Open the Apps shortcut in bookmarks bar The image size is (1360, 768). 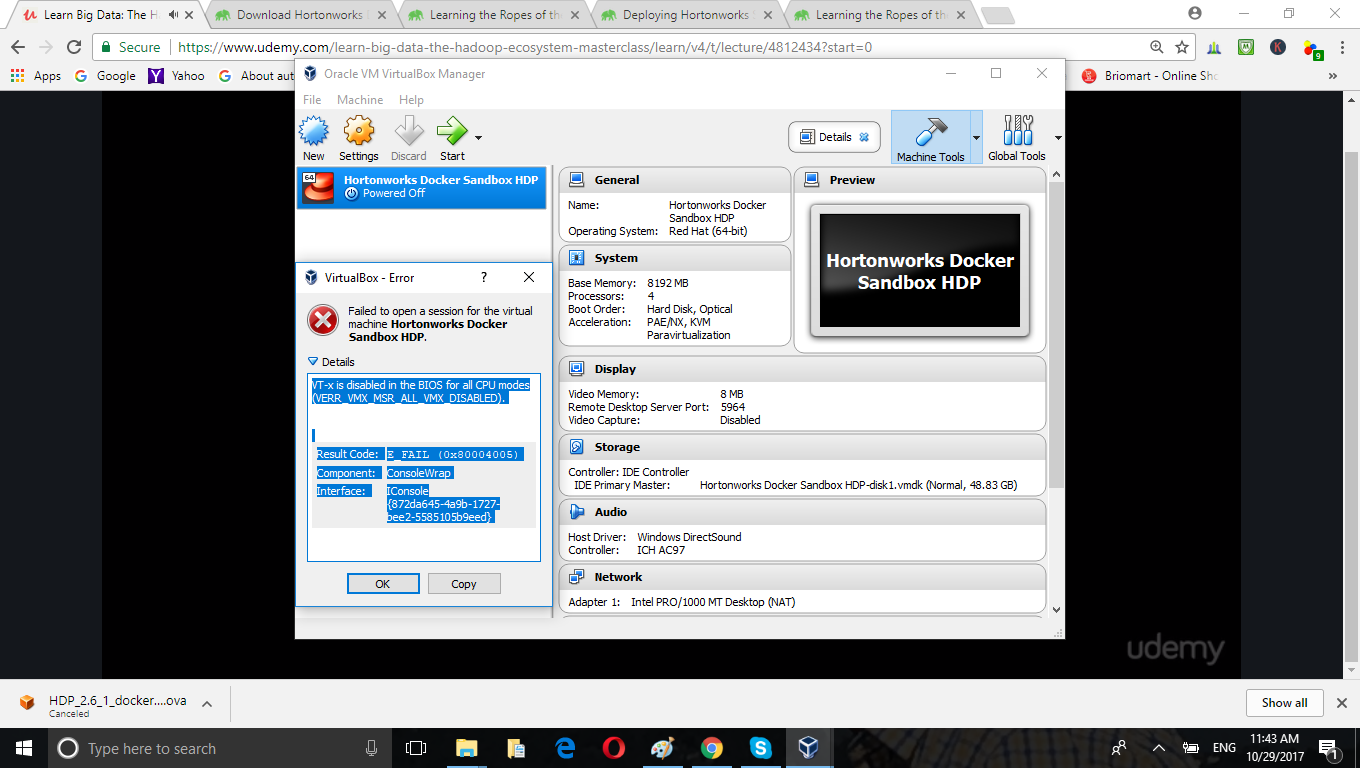tap(36, 76)
